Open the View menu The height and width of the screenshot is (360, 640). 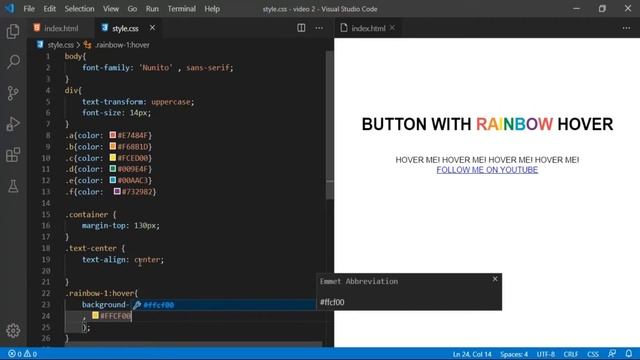[x=111, y=9]
